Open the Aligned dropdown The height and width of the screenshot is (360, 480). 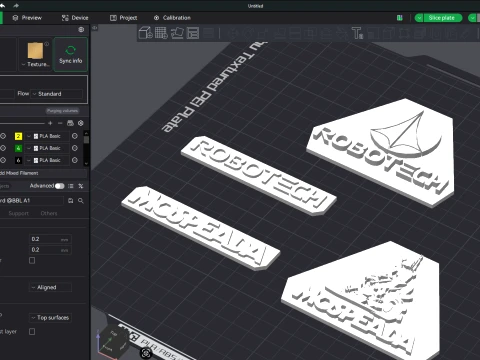pyautogui.click(x=50, y=287)
